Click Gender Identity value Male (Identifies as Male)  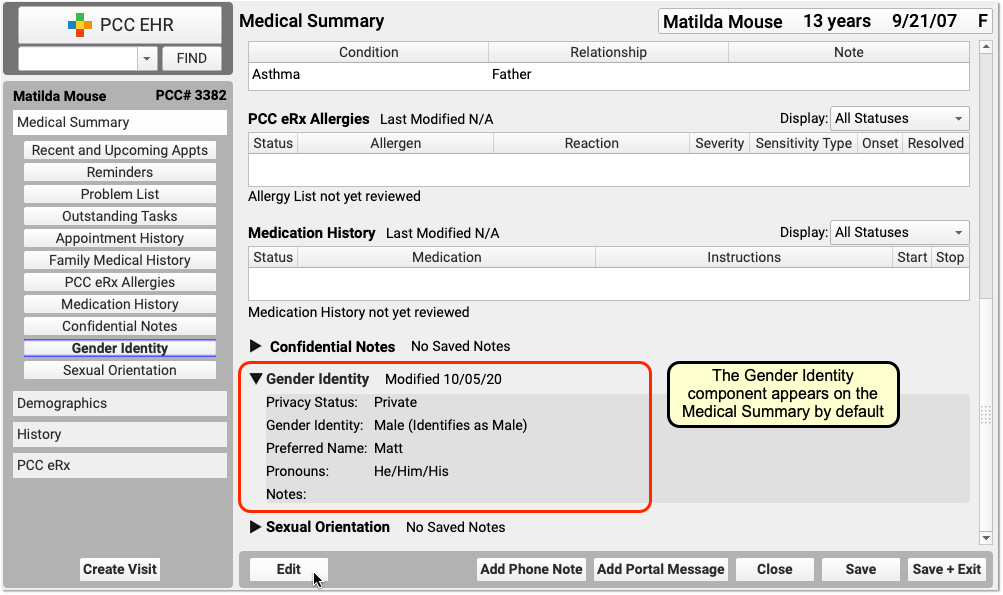click(x=450, y=425)
